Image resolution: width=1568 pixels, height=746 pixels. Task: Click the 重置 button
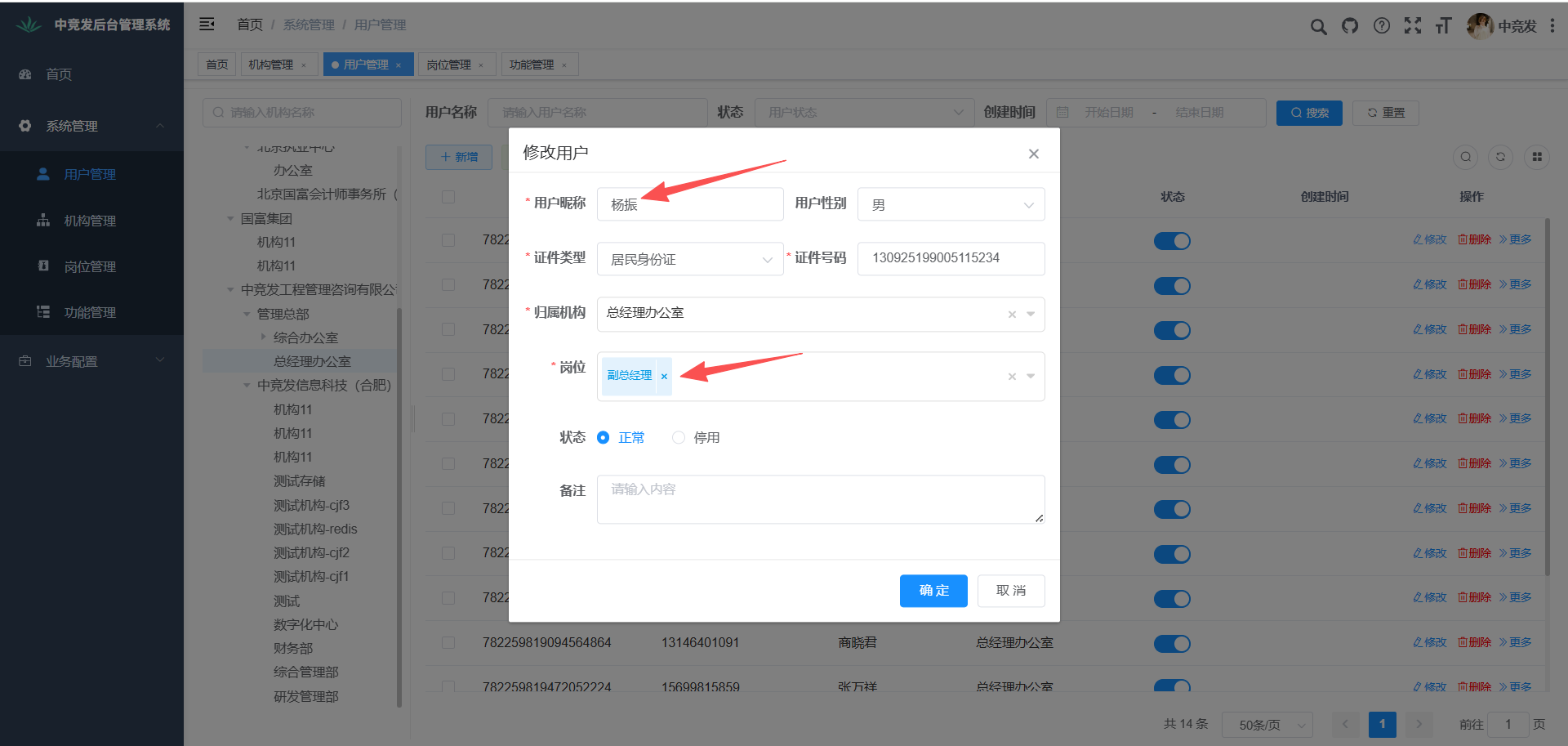(1386, 113)
